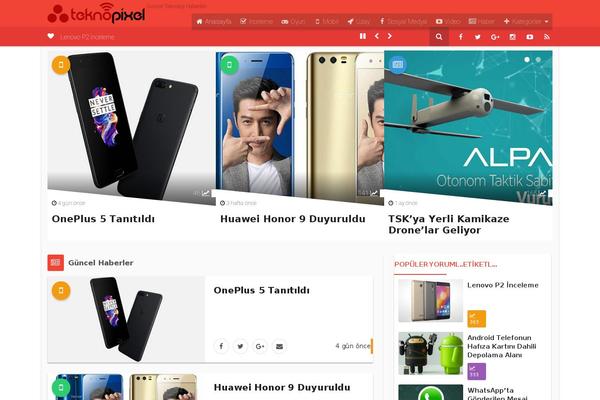Share OnePlus 5 article by email icon
The width and height of the screenshot is (600, 400).
279,346
